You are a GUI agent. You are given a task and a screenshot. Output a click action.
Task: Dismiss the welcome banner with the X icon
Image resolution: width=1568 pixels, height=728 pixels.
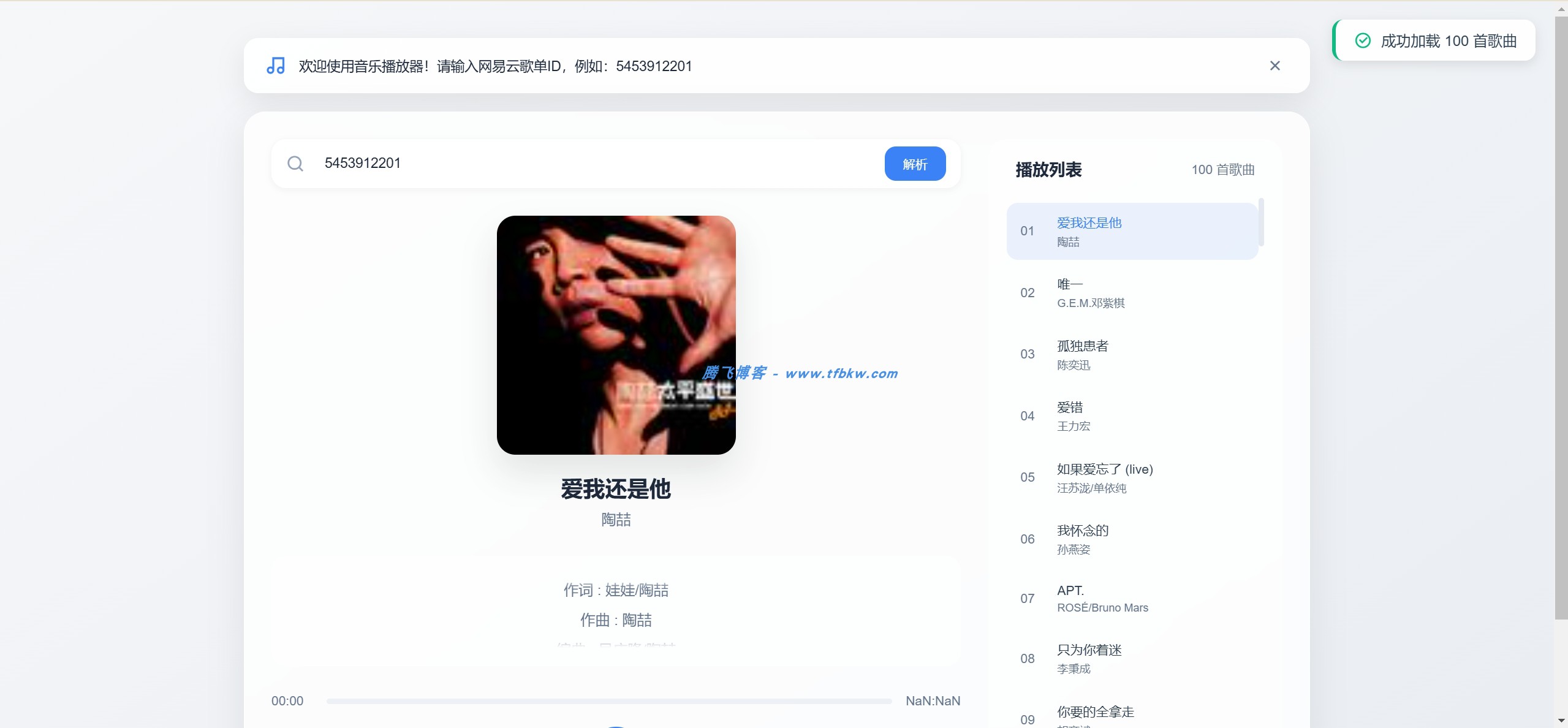1274,66
